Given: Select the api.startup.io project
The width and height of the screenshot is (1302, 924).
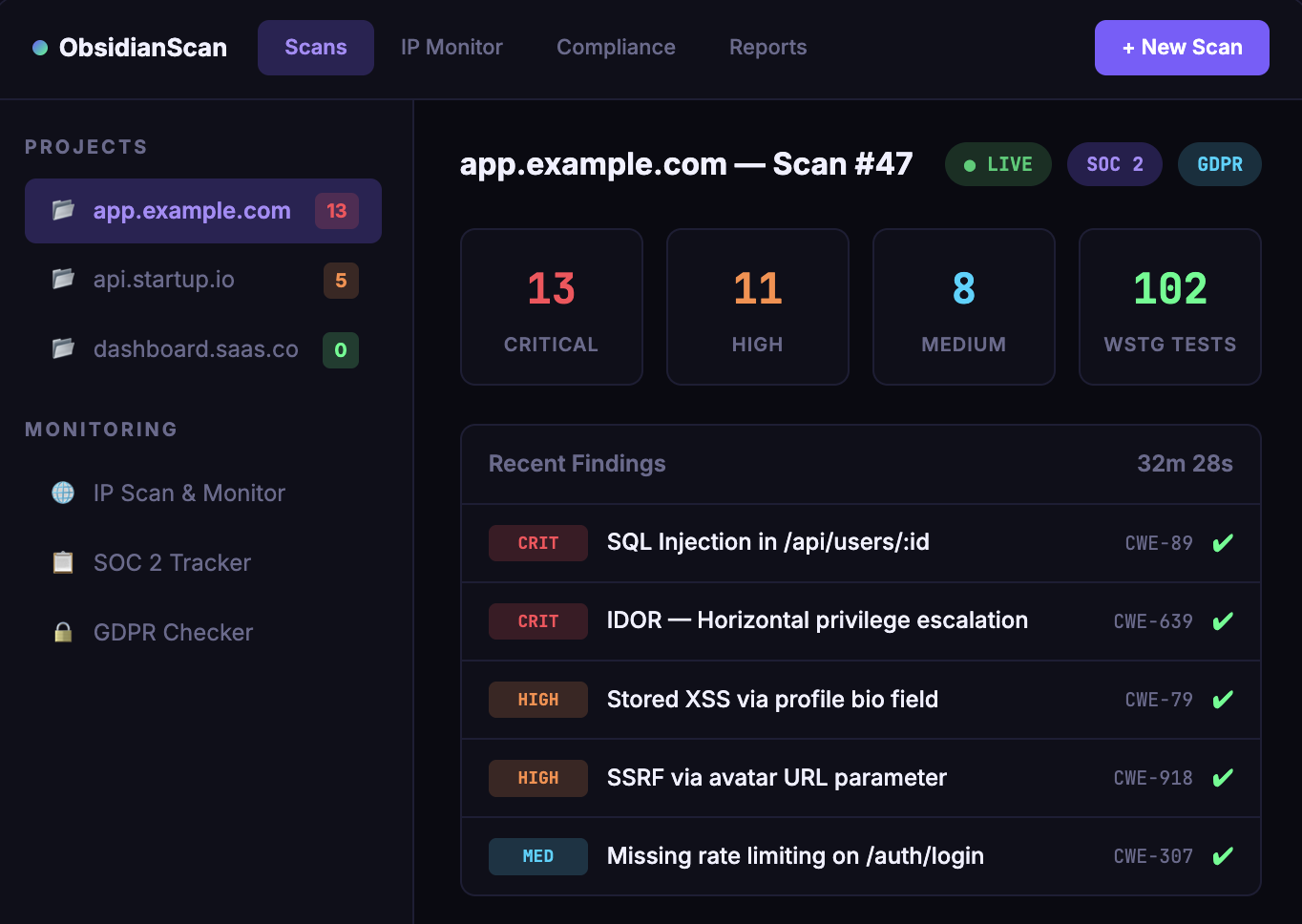Looking at the screenshot, I should [x=203, y=280].
